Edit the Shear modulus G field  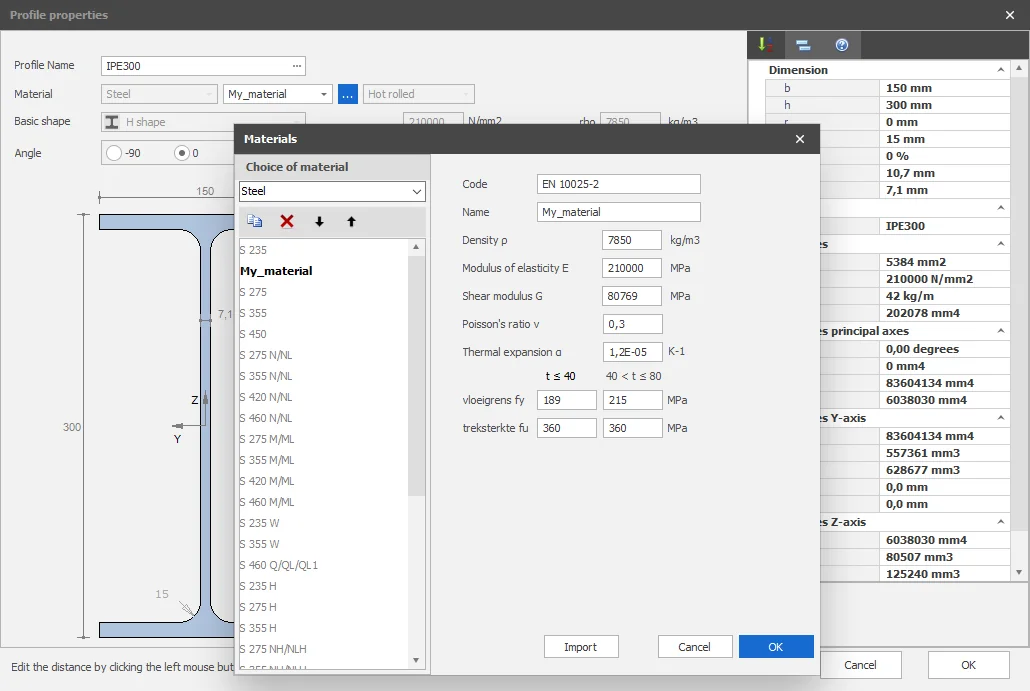coord(631,296)
